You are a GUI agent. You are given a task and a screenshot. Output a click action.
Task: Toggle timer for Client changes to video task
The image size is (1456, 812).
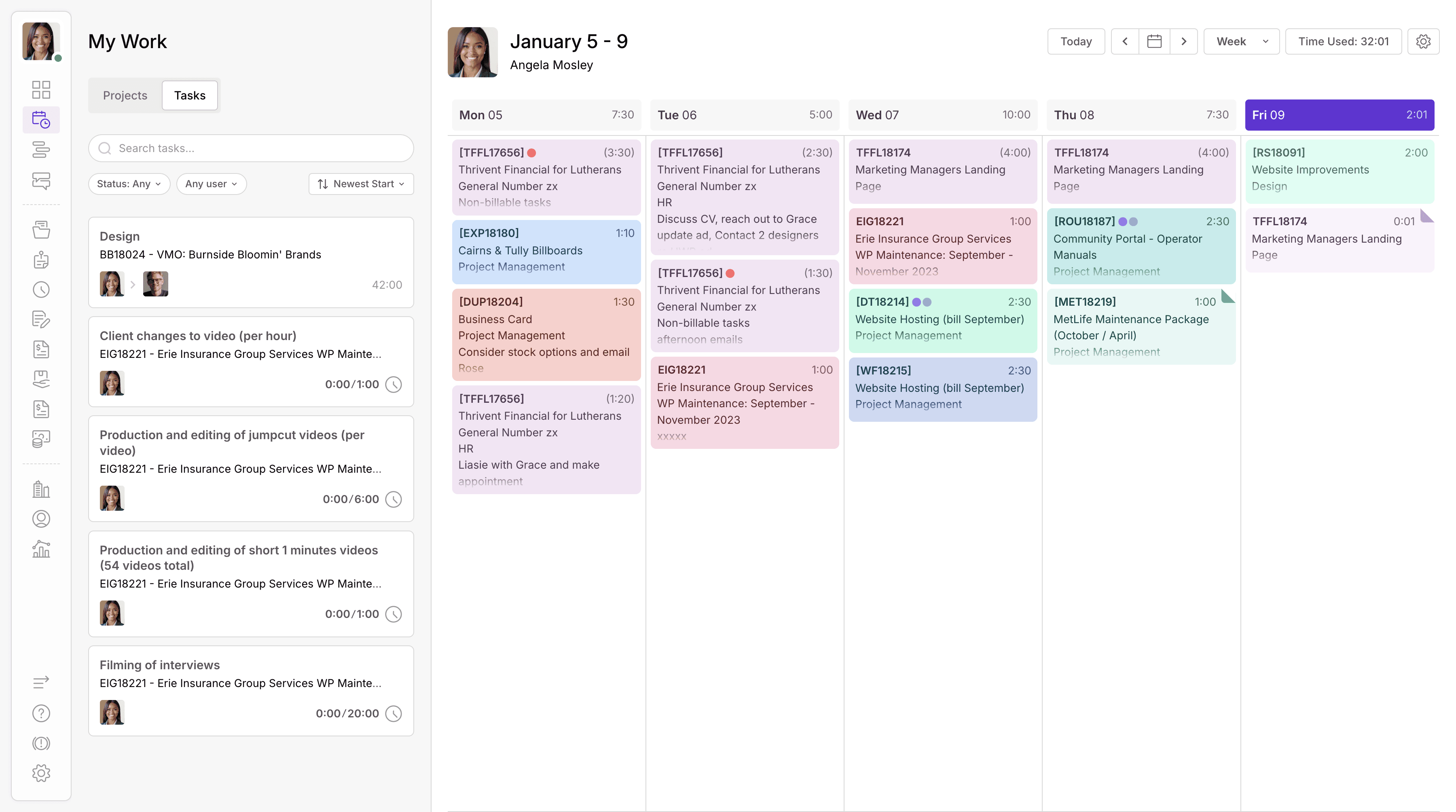coord(394,384)
